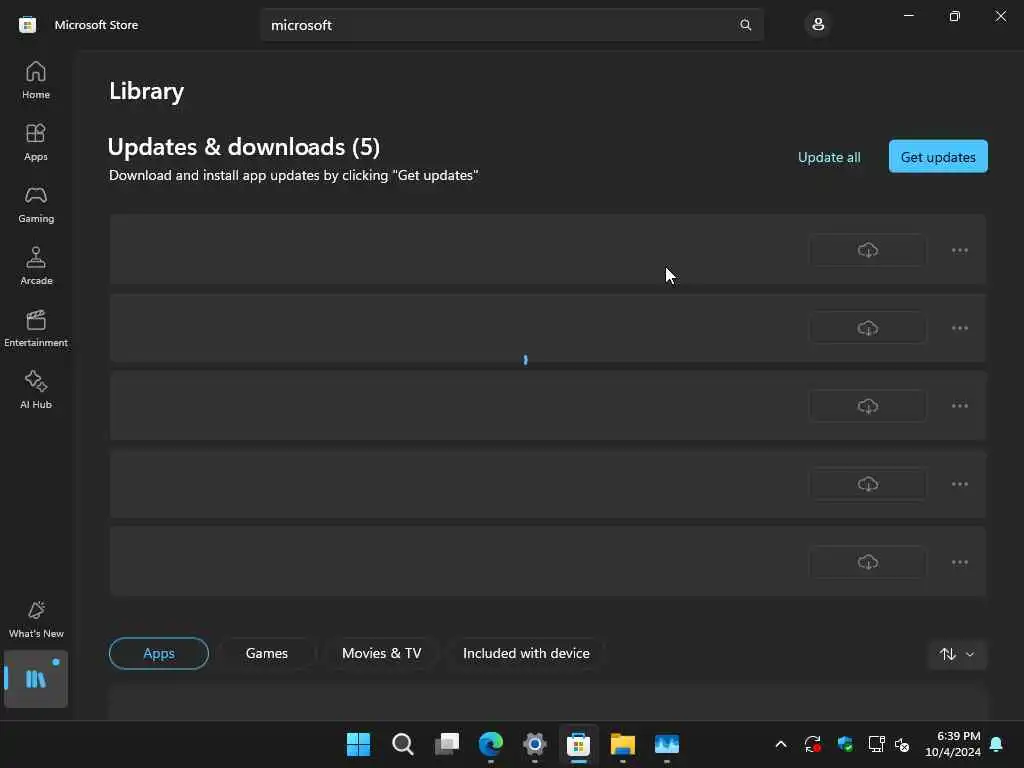The height and width of the screenshot is (768, 1024).
Task: Open more options for fifth update row
Action: coord(959,562)
